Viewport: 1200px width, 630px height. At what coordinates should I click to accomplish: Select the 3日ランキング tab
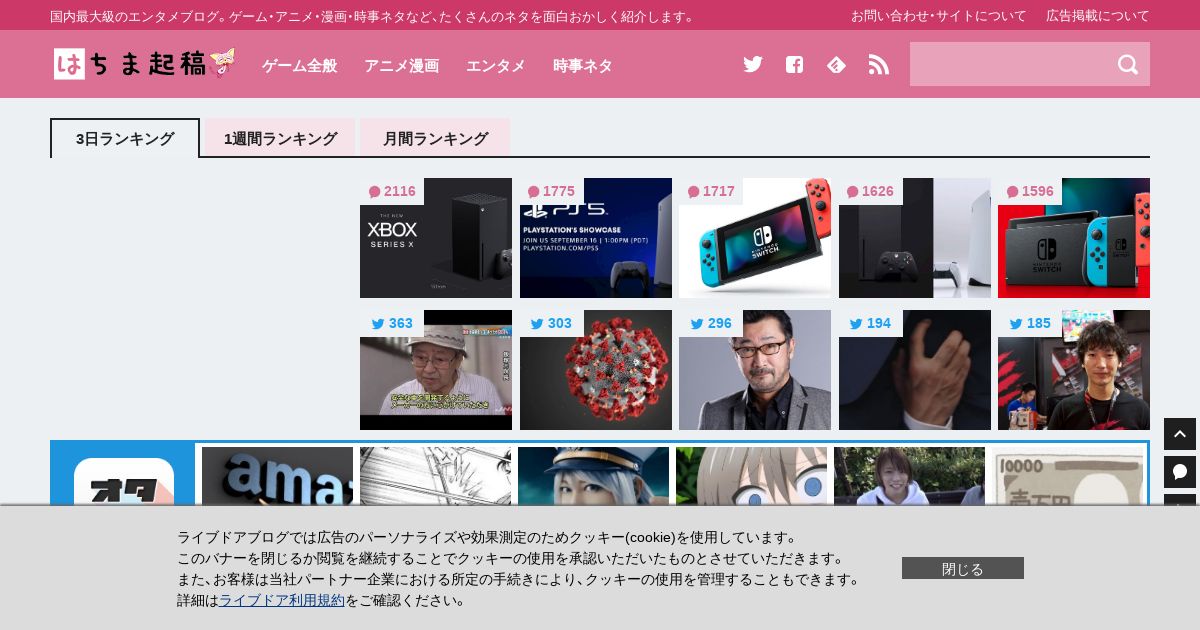[x=125, y=138]
